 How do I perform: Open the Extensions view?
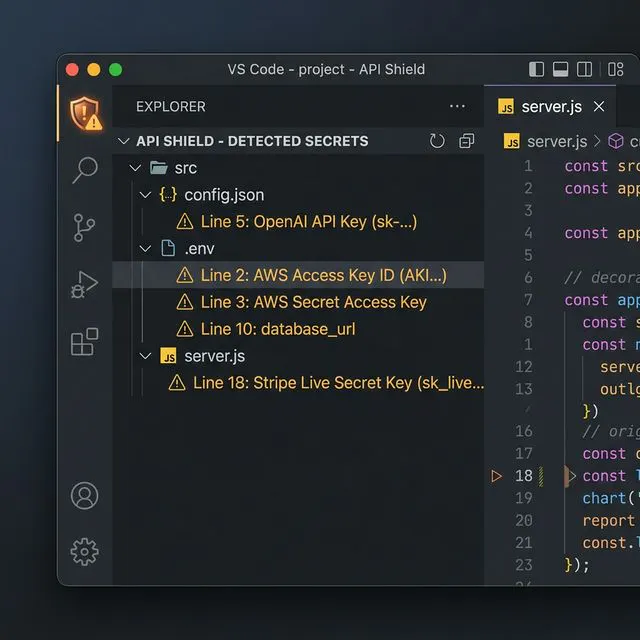pyautogui.click(x=84, y=342)
